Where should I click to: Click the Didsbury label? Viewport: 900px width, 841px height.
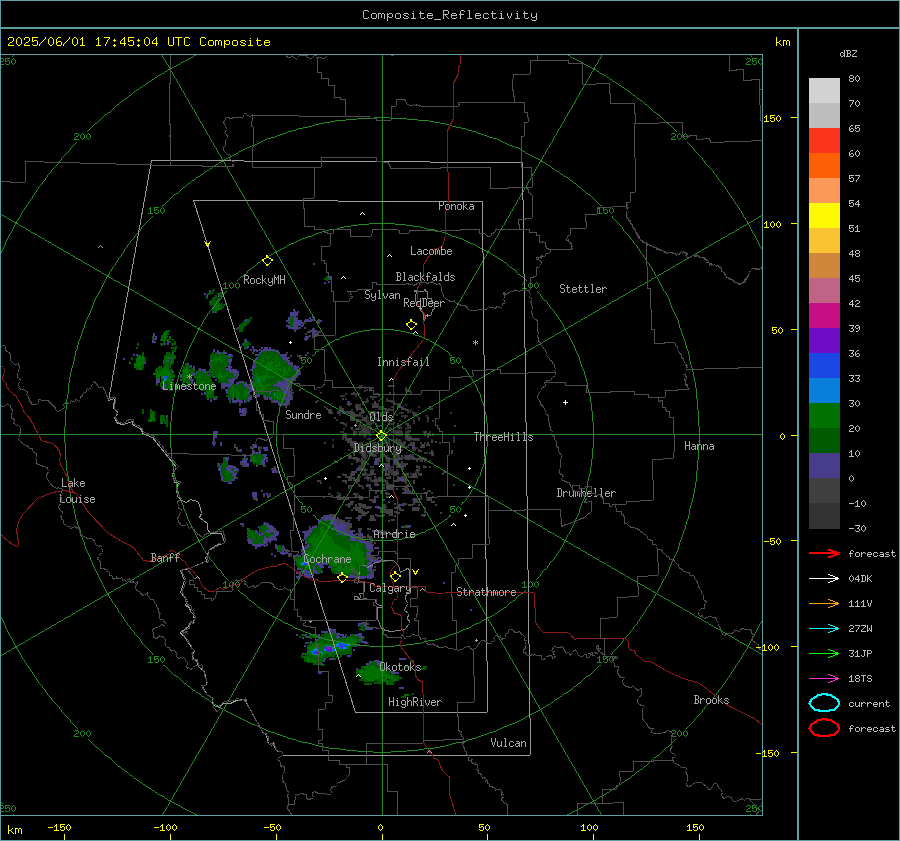(377, 448)
